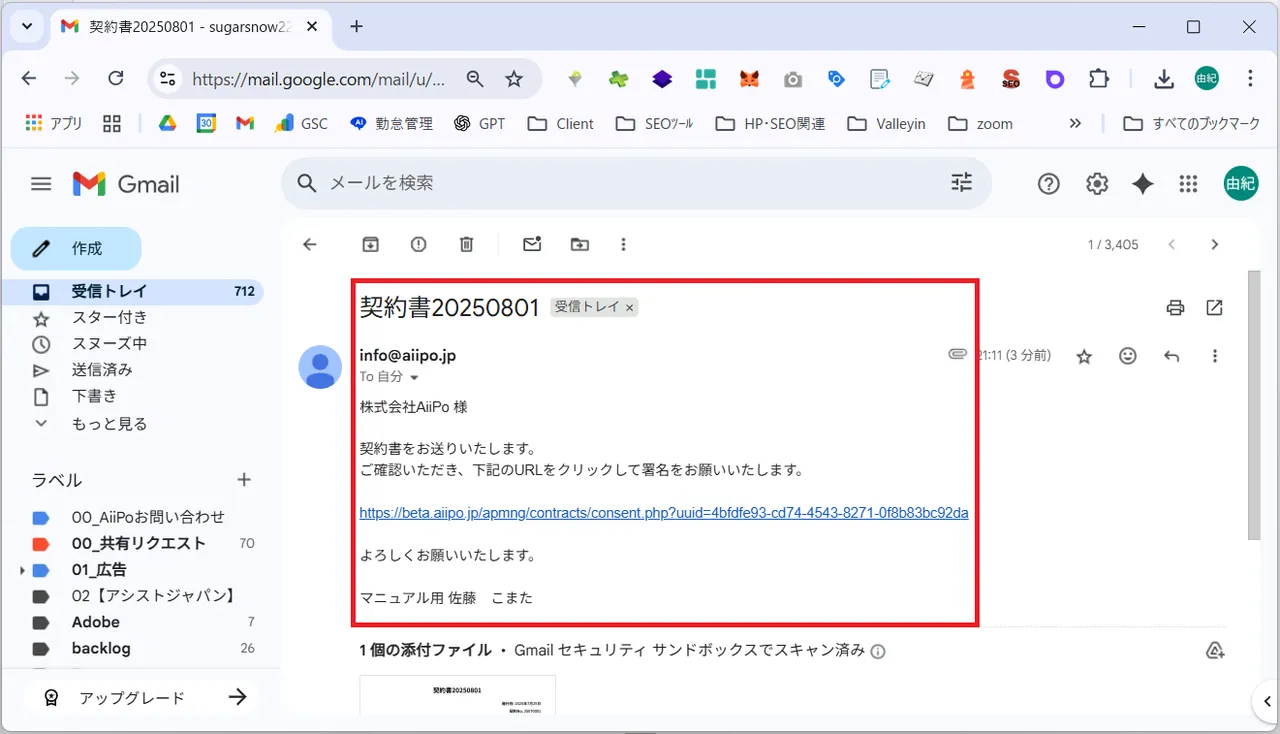
Task: Reply to the email from info@aiipo.jp
Action: pos(1172,356)
